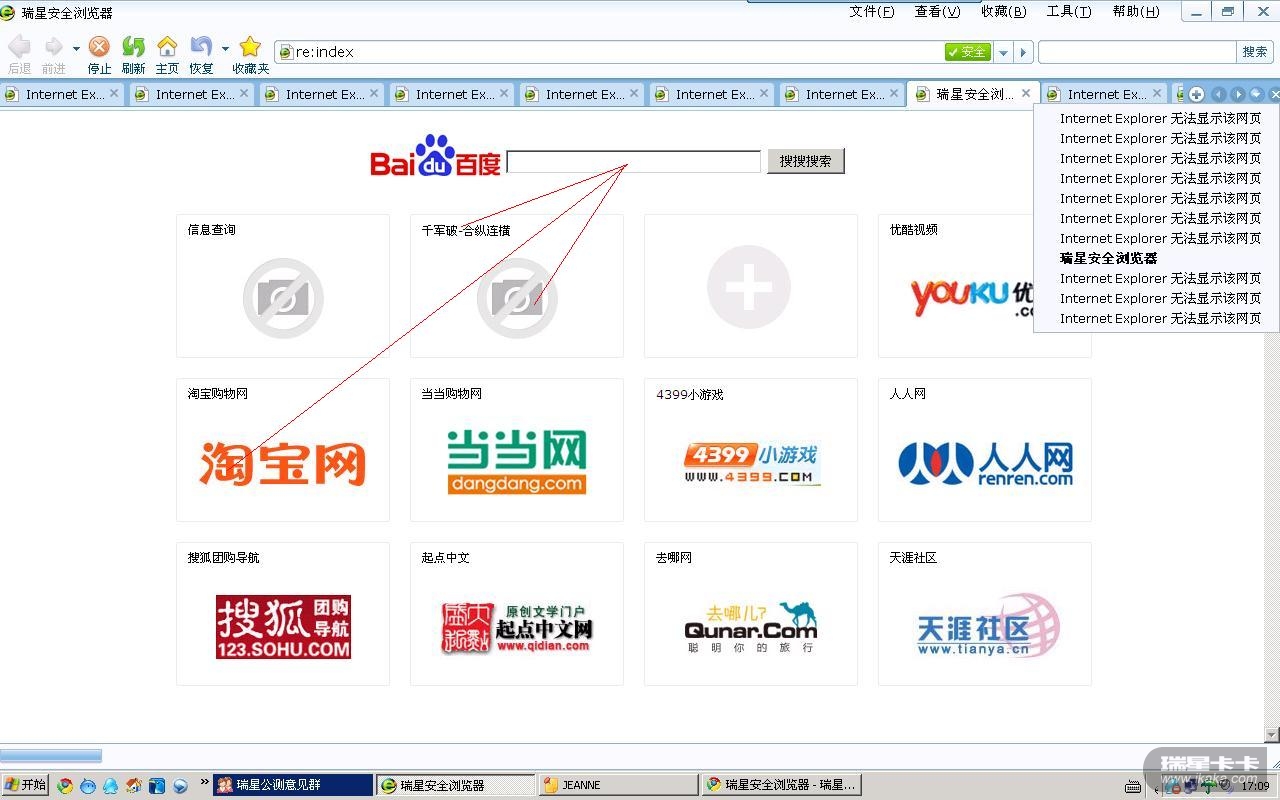Viewport: 1280px width, 800px height.
Task: Click the vertical scrollbar down arrow
Action: (1273, 735)
